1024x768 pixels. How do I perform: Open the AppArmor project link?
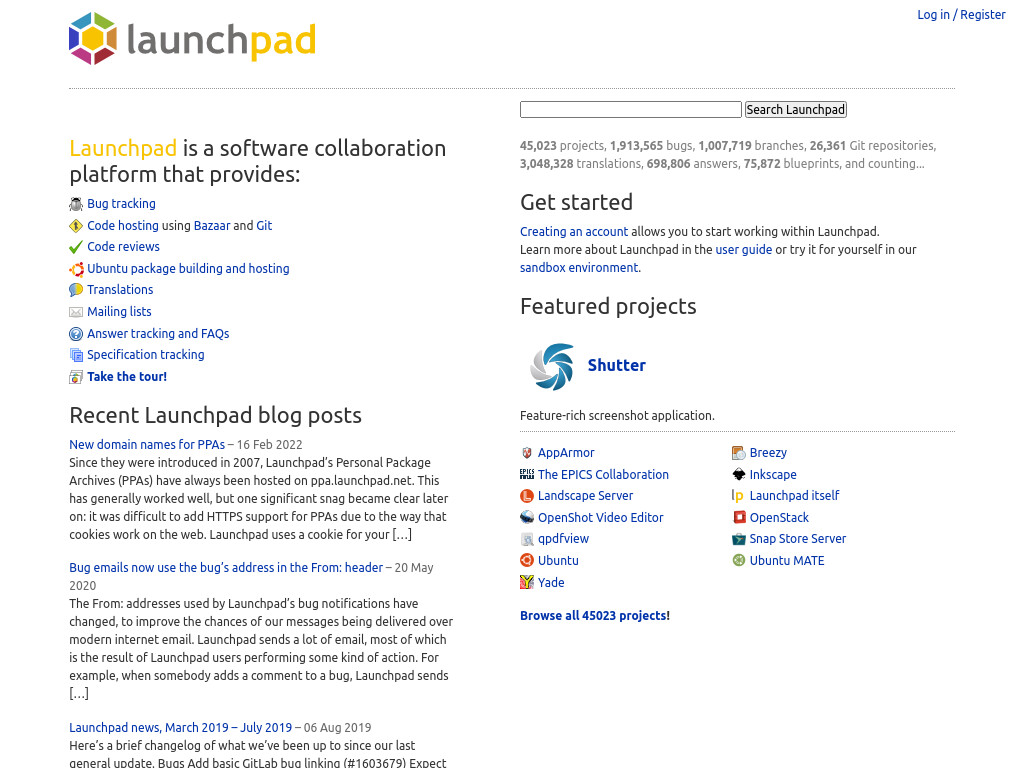click(566, 453)
